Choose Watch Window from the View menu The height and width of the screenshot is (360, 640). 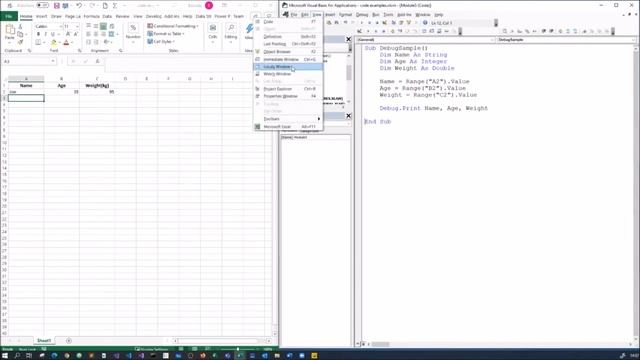[288, 74]
